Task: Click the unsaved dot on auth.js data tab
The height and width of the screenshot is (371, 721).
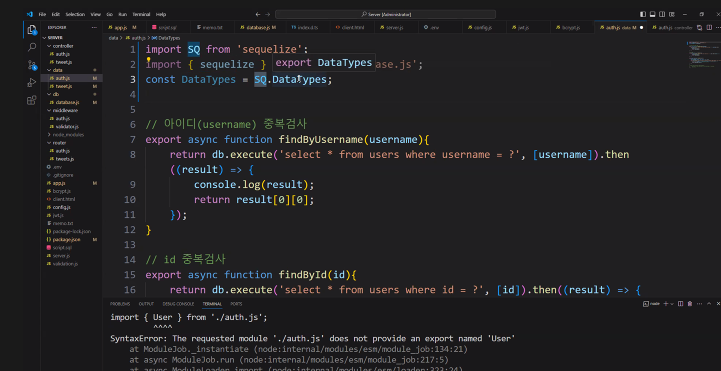Action: coord(641,28)
